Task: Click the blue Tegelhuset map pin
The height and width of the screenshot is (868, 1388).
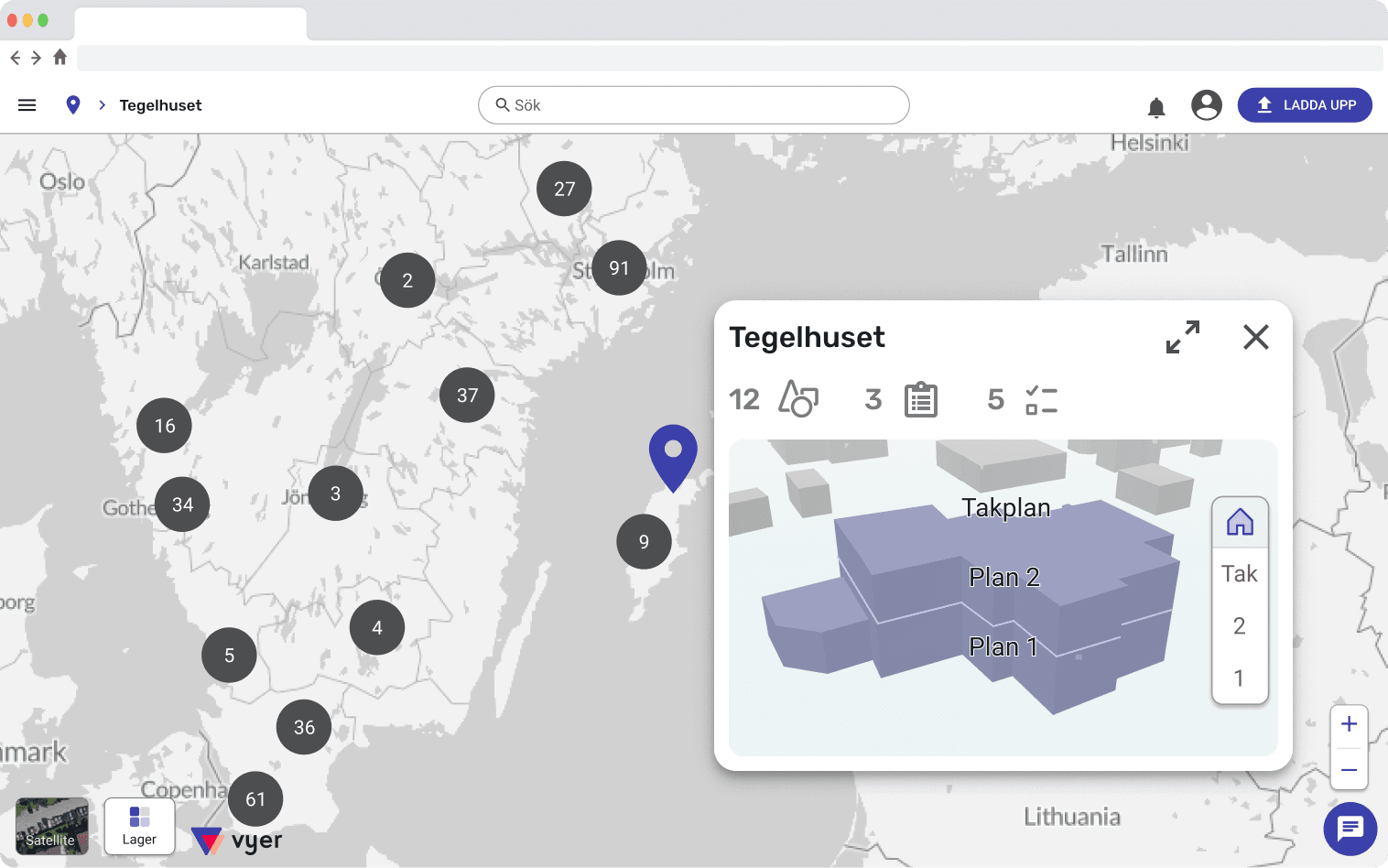Action: pos(673,458)
